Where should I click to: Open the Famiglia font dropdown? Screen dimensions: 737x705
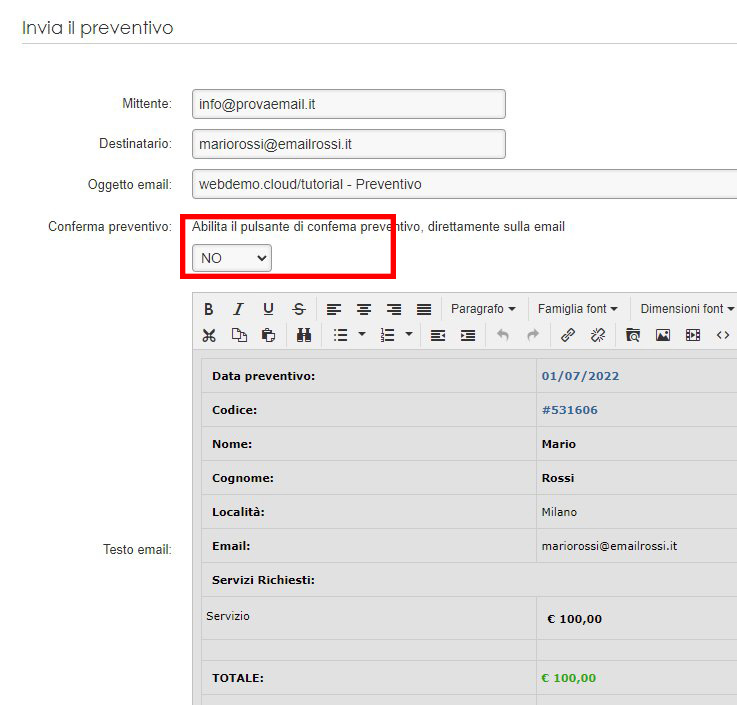tap(577, 309)
